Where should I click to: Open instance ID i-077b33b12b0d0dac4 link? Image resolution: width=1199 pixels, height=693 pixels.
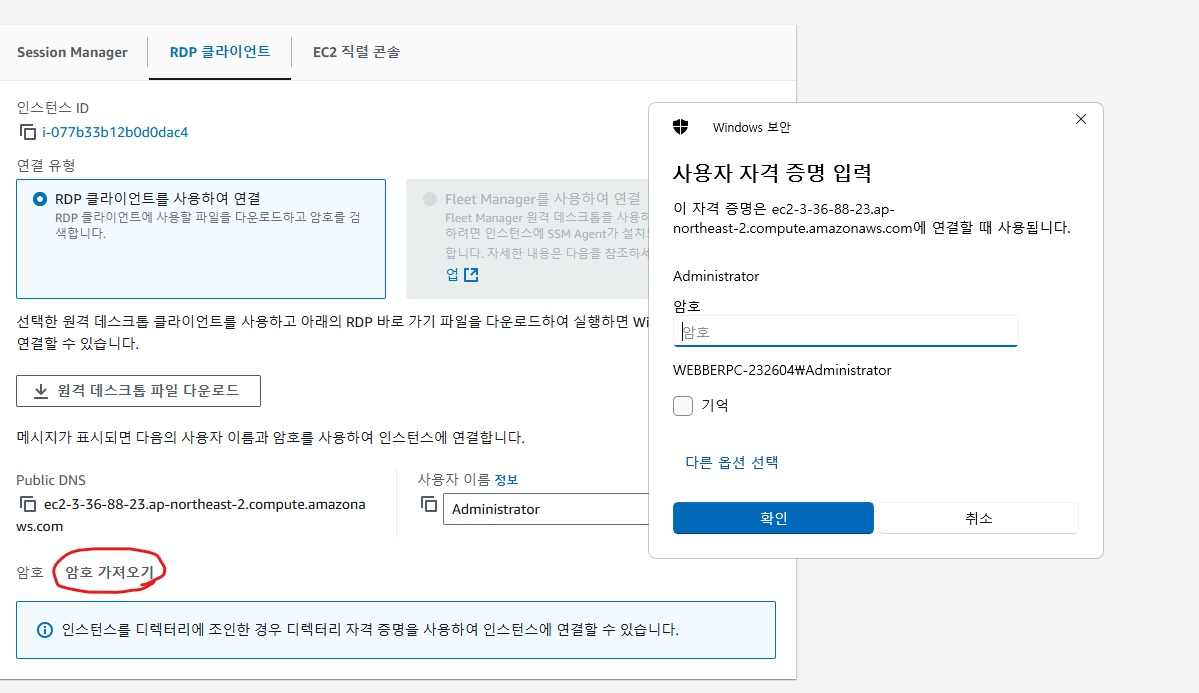point(115,132)
